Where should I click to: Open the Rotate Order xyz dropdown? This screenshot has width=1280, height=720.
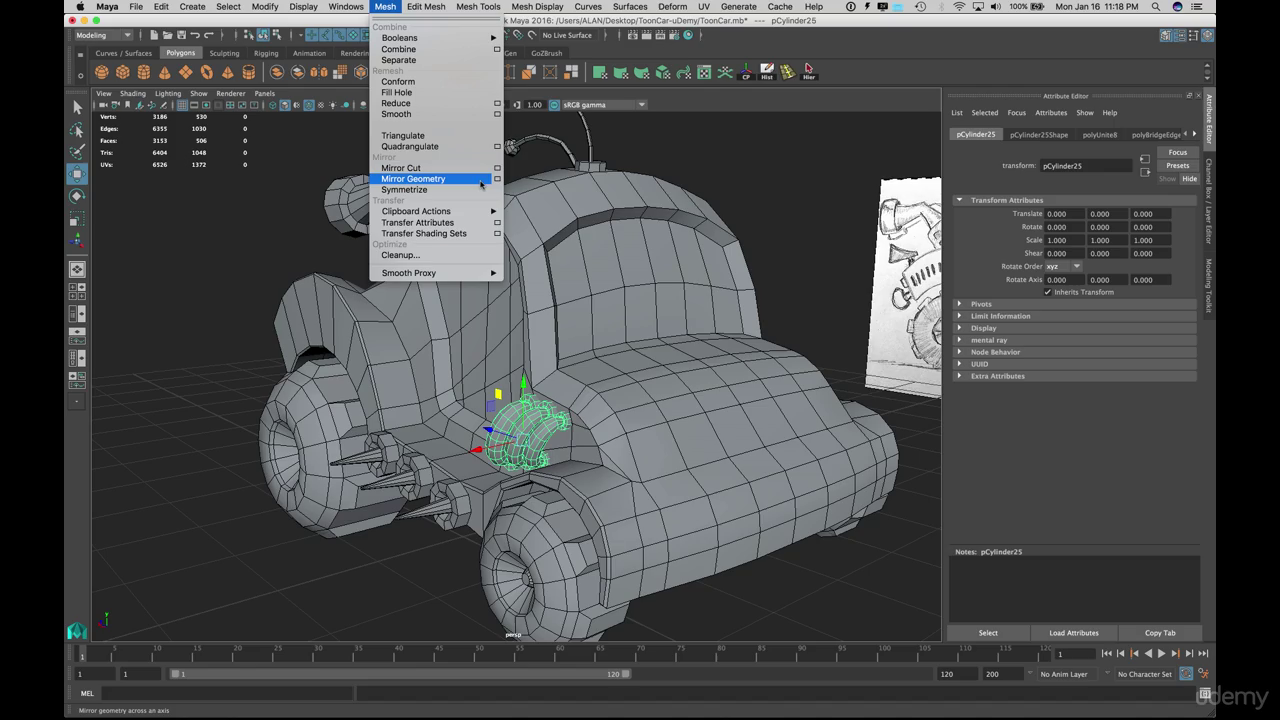pos(1063,267)
